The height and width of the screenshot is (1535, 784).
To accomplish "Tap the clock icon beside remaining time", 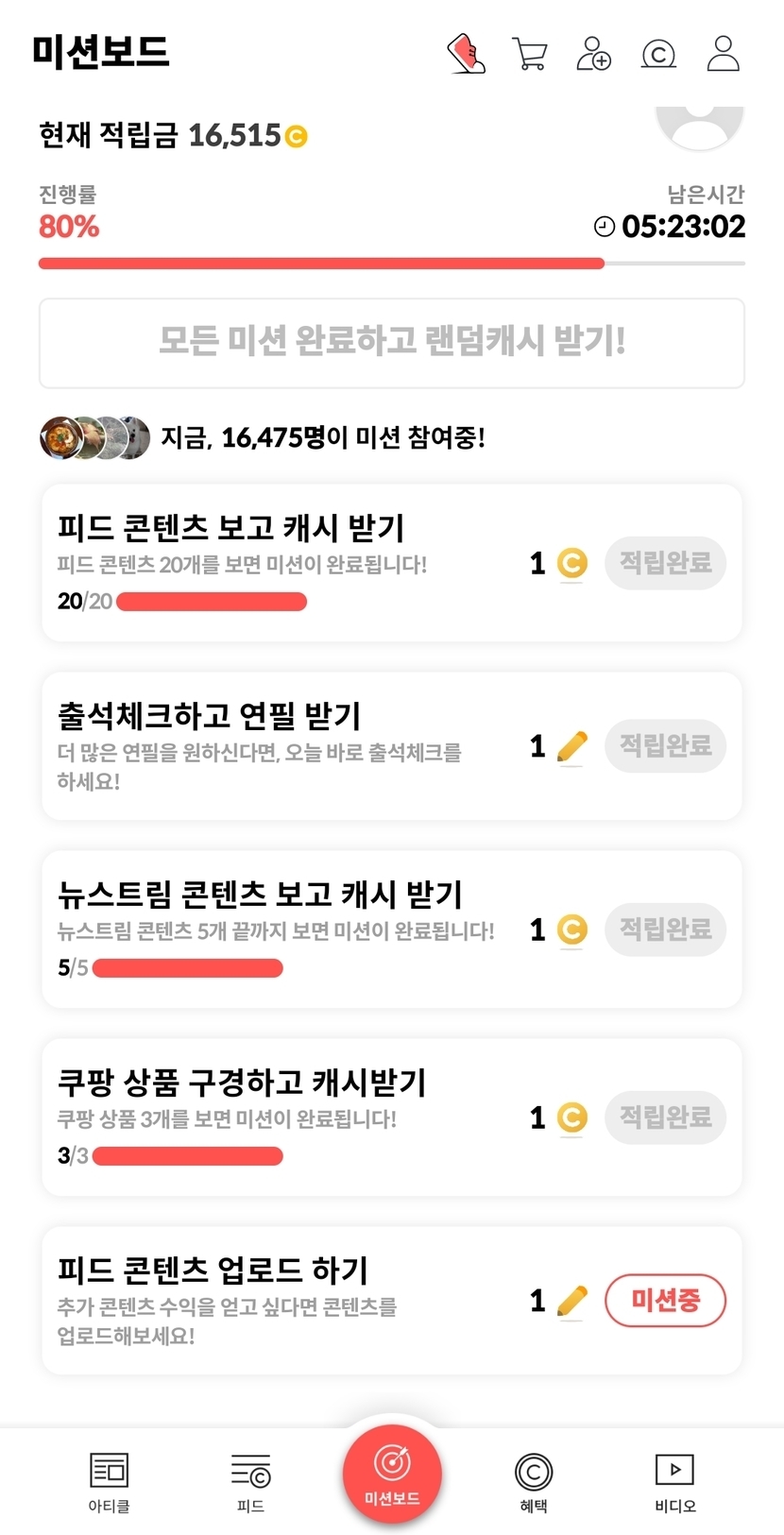I will [x=604, y=227].
